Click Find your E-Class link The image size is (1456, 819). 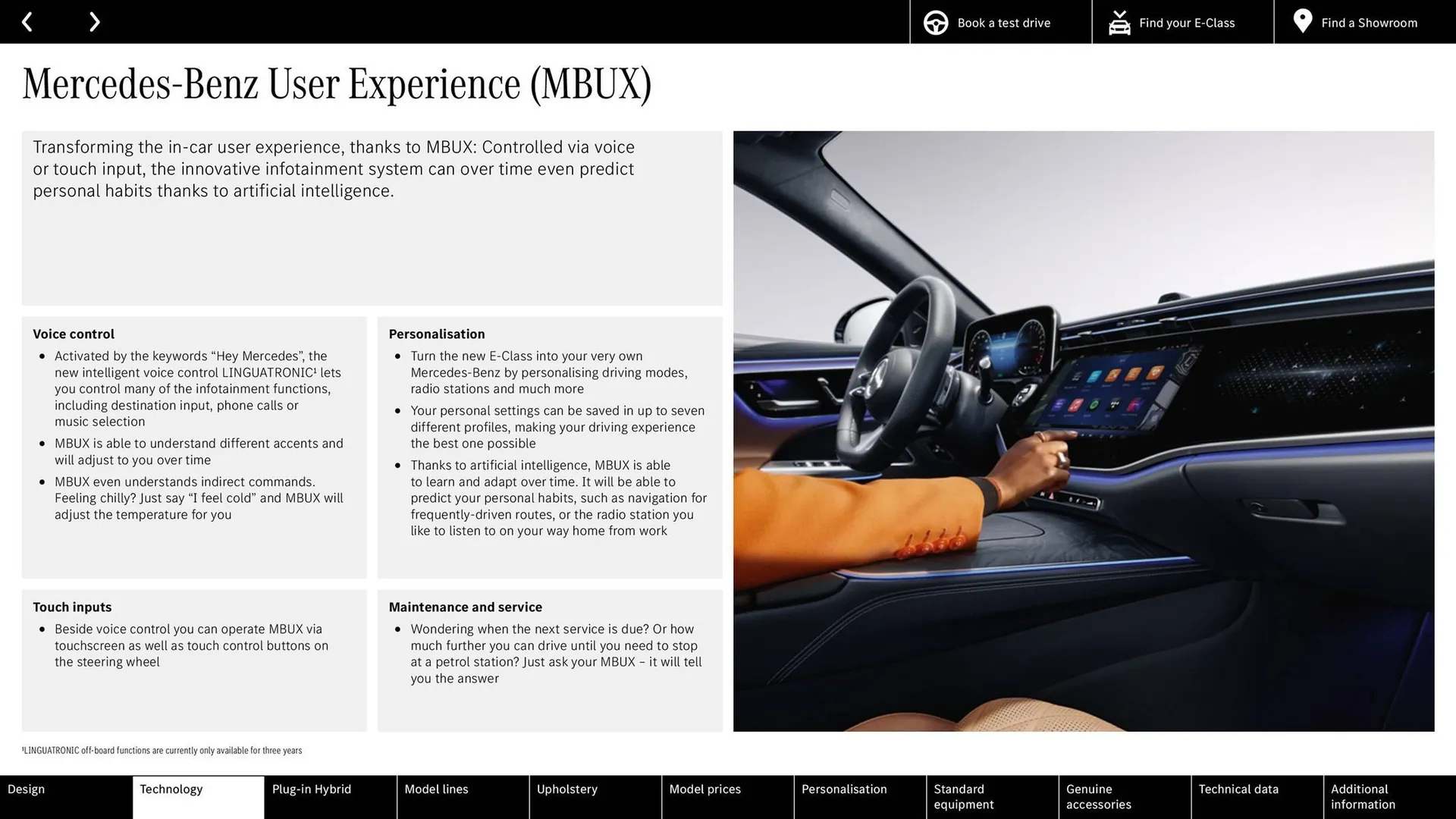(x=1187, y=21)
